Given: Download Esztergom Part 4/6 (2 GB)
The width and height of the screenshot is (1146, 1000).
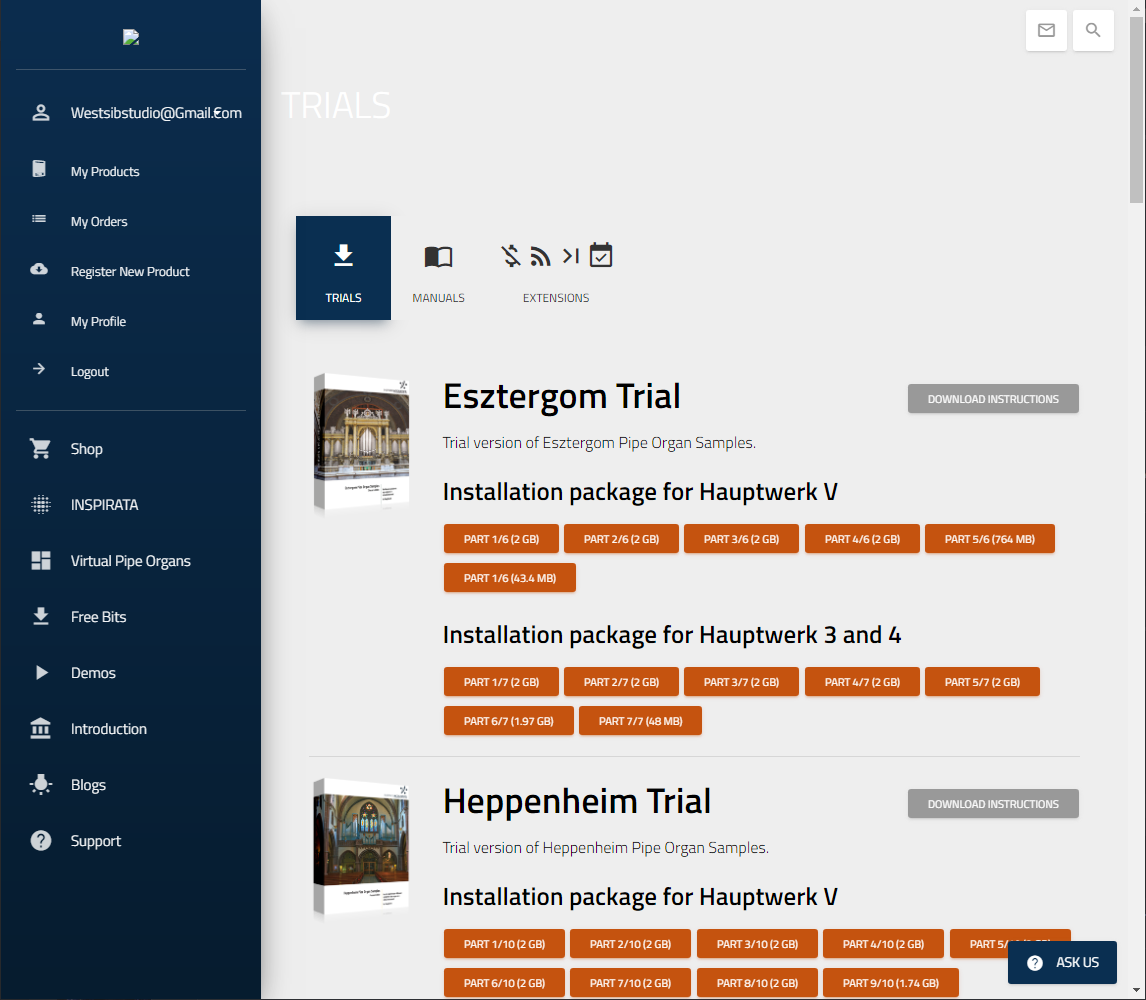Looking at the screenshot, I should (x=862, y=539).
